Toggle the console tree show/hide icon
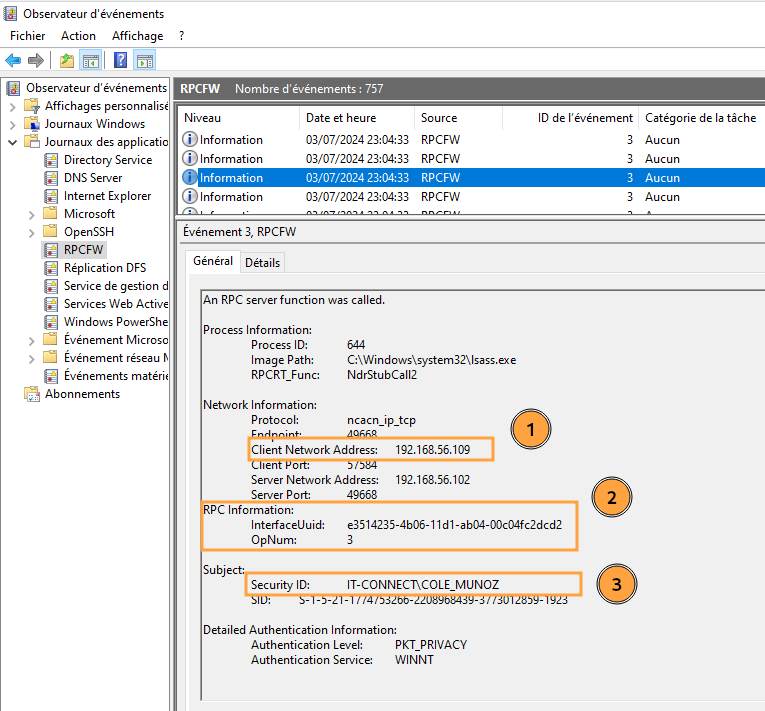 pyautogui.click(x=90, y=61)
